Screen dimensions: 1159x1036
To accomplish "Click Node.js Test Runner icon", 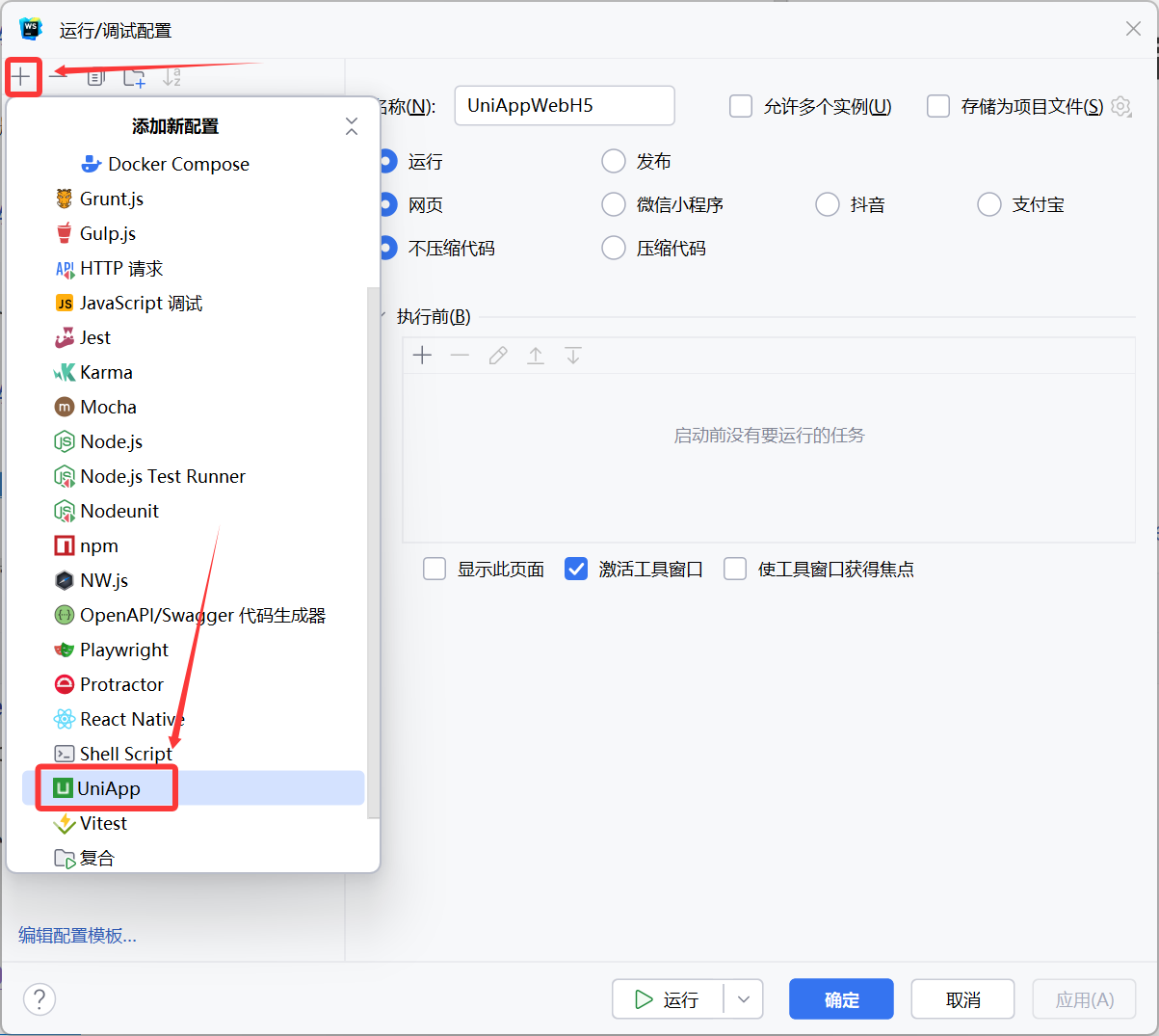I will coord(65,476).
